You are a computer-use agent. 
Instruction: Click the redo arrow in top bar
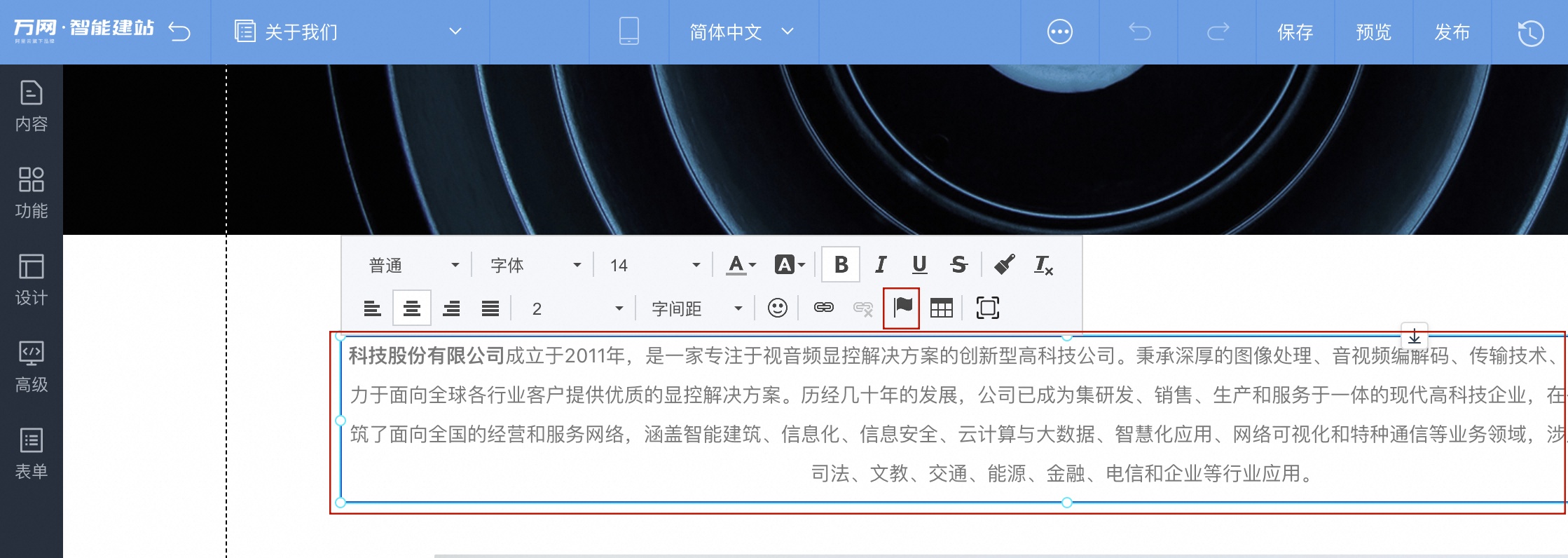1218,32
